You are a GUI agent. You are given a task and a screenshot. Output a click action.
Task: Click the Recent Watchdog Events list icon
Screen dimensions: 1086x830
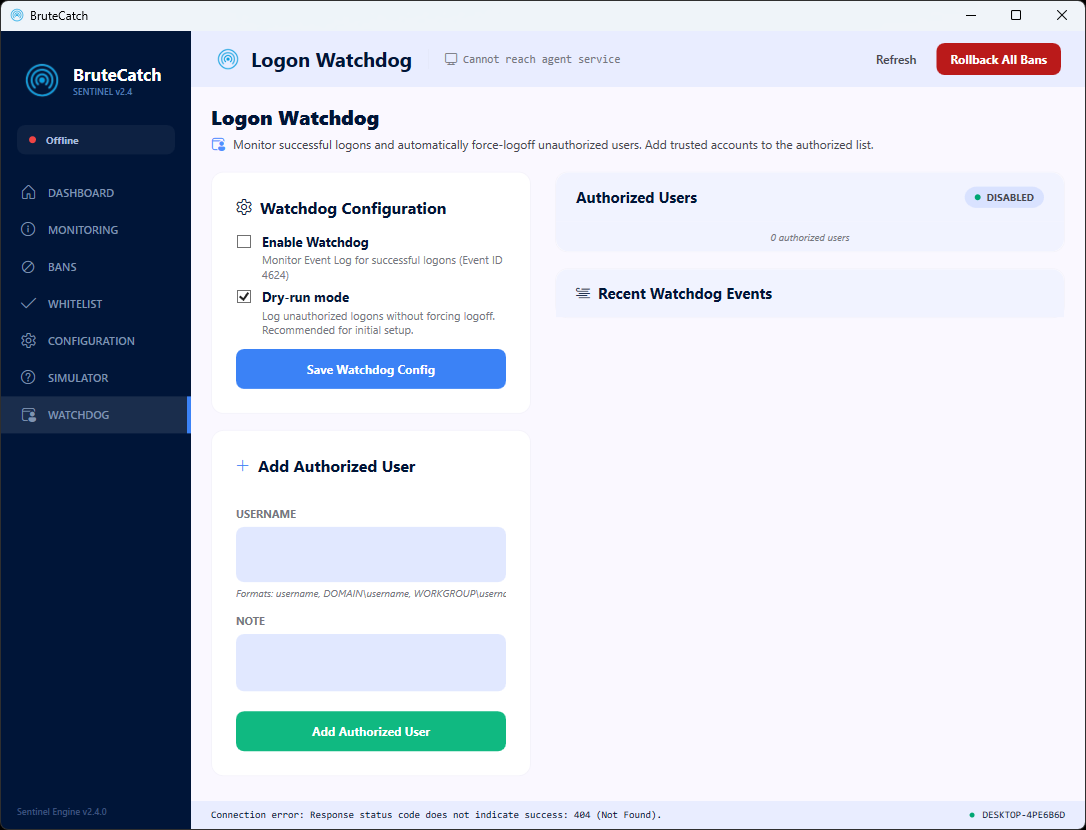tap(583, 294)
